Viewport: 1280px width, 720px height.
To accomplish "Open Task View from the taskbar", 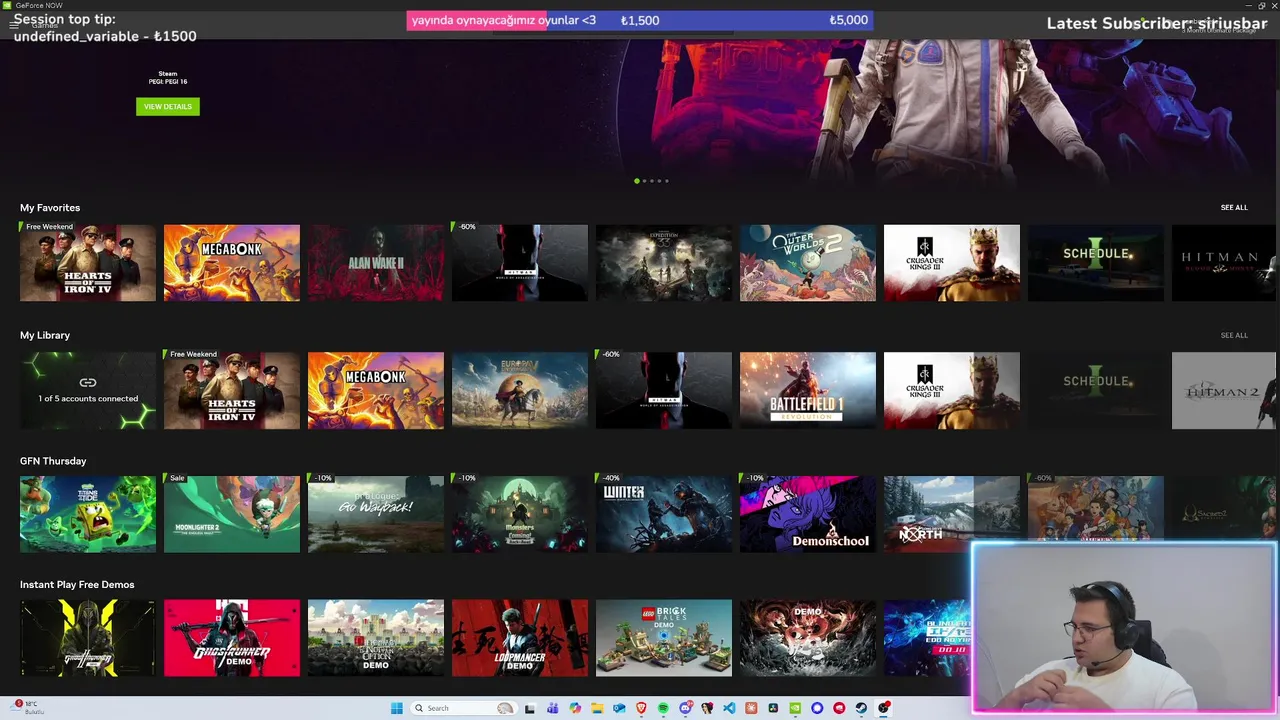I will click(530, 708).
